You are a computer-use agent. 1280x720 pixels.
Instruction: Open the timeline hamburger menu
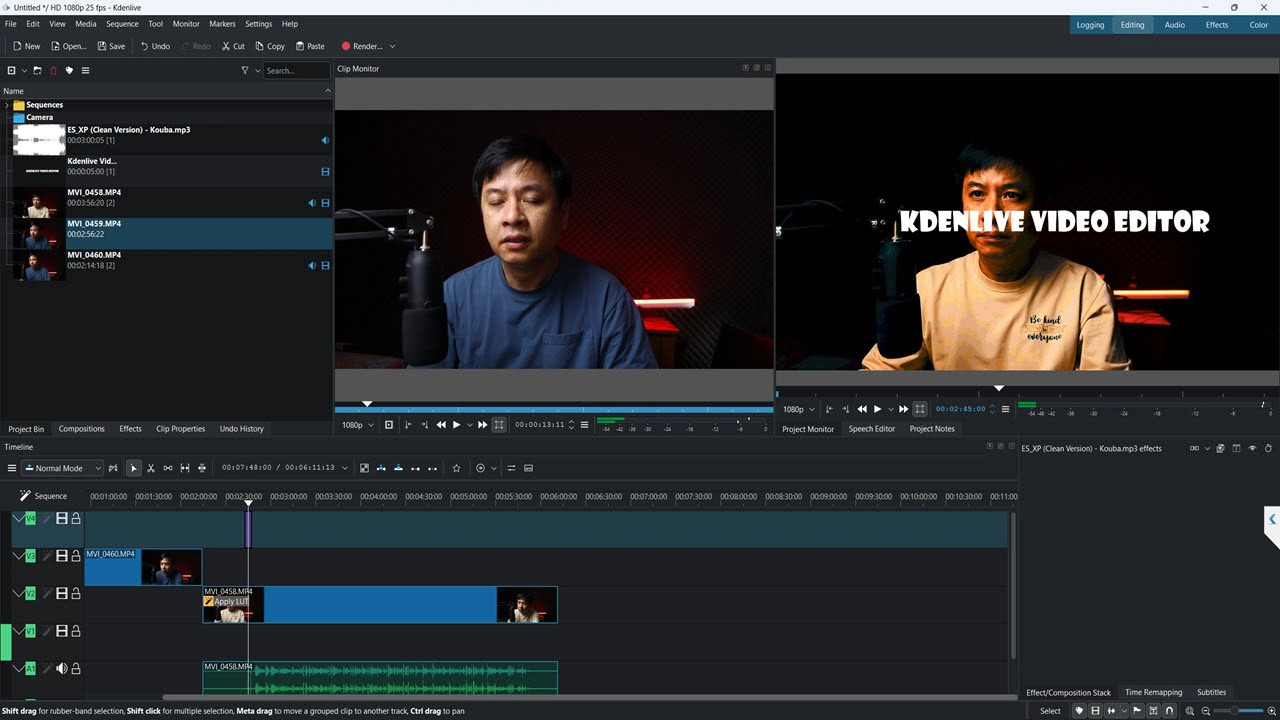(12, 468)
